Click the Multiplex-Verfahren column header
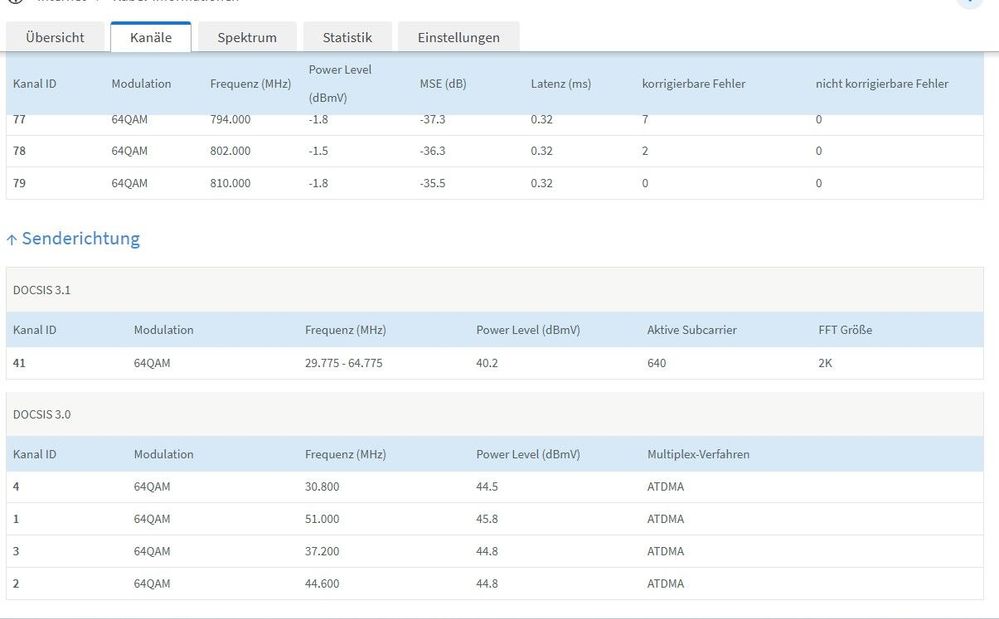Screen dimensions: 999x619 coord(698,454)
